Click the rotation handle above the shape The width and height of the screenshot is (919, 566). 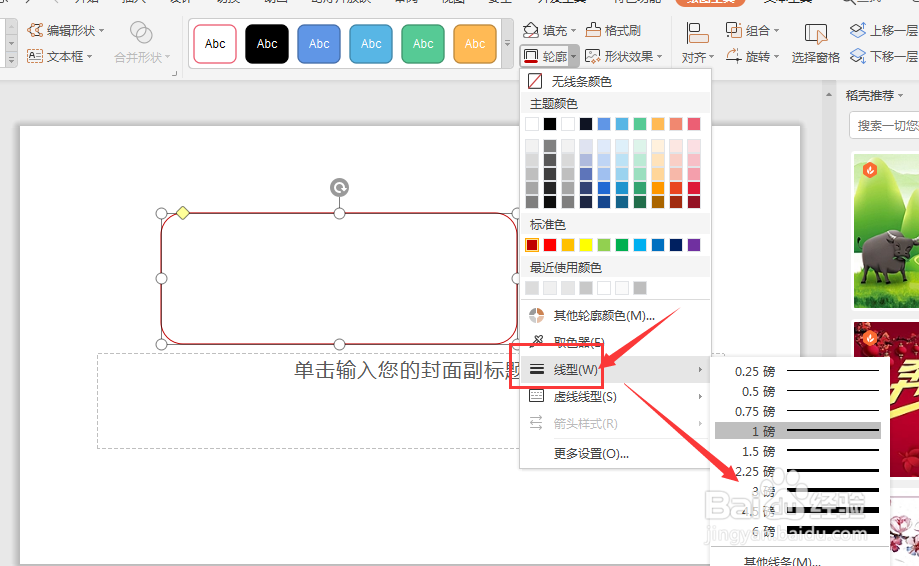[x=339, y=187]
